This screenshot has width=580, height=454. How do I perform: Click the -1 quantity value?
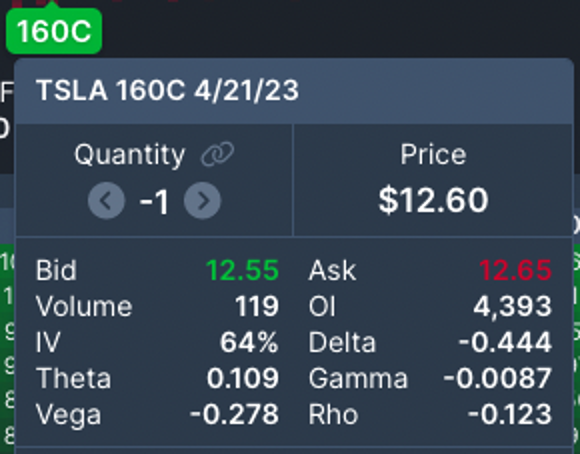(155, 202)
